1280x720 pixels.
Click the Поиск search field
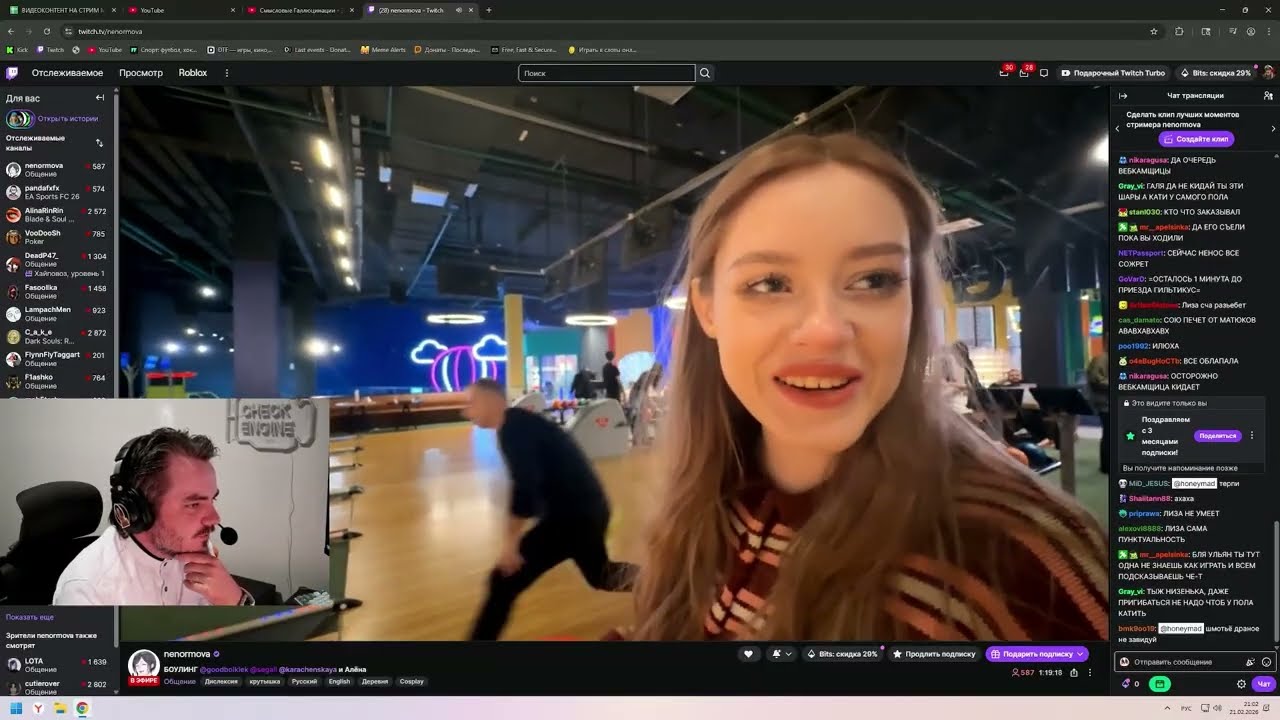[606, 73]
